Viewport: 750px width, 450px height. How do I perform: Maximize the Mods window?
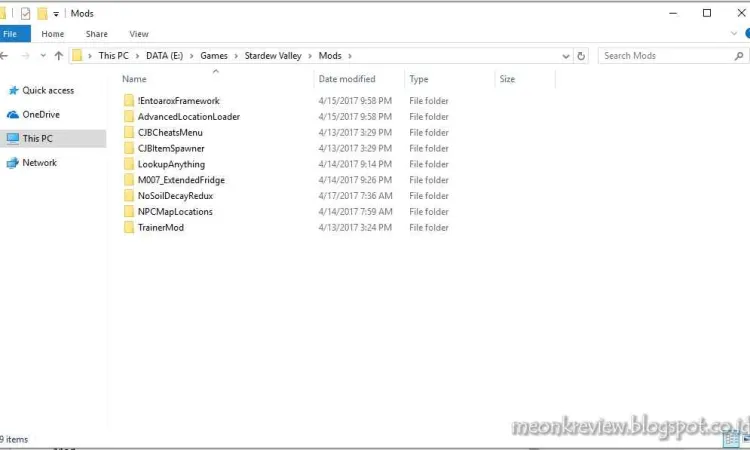point(706,13)
